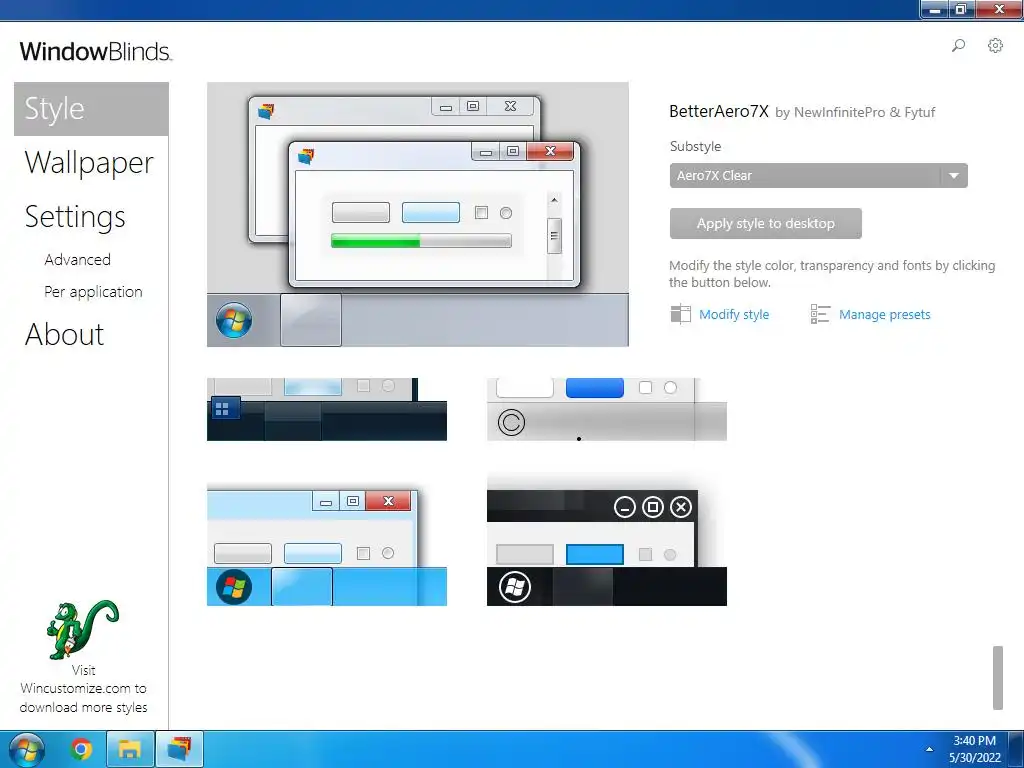
Task: Click Apply style to desktop button
Action: [x=765, y=223]
